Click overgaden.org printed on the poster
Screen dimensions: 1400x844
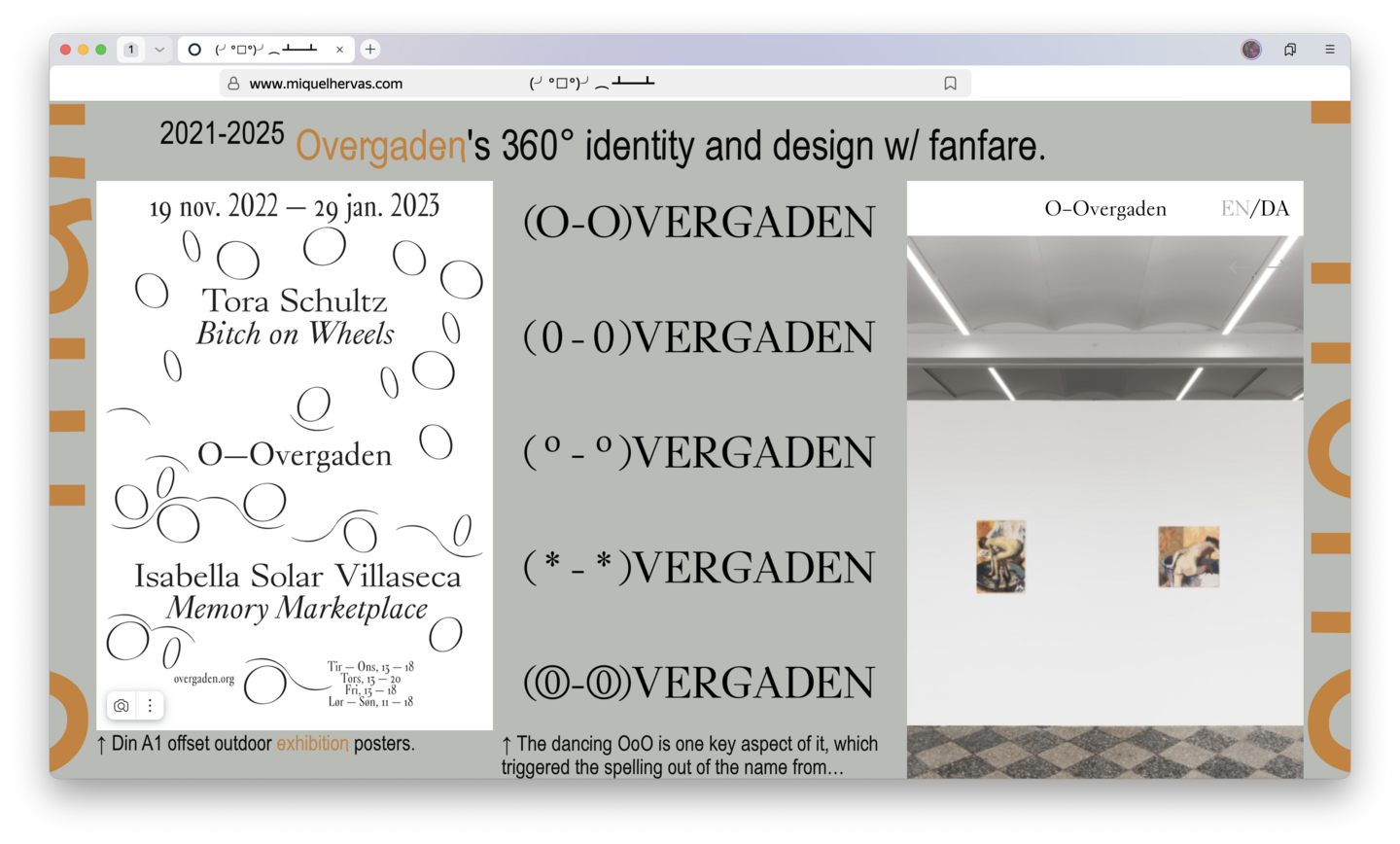[204, 679]
